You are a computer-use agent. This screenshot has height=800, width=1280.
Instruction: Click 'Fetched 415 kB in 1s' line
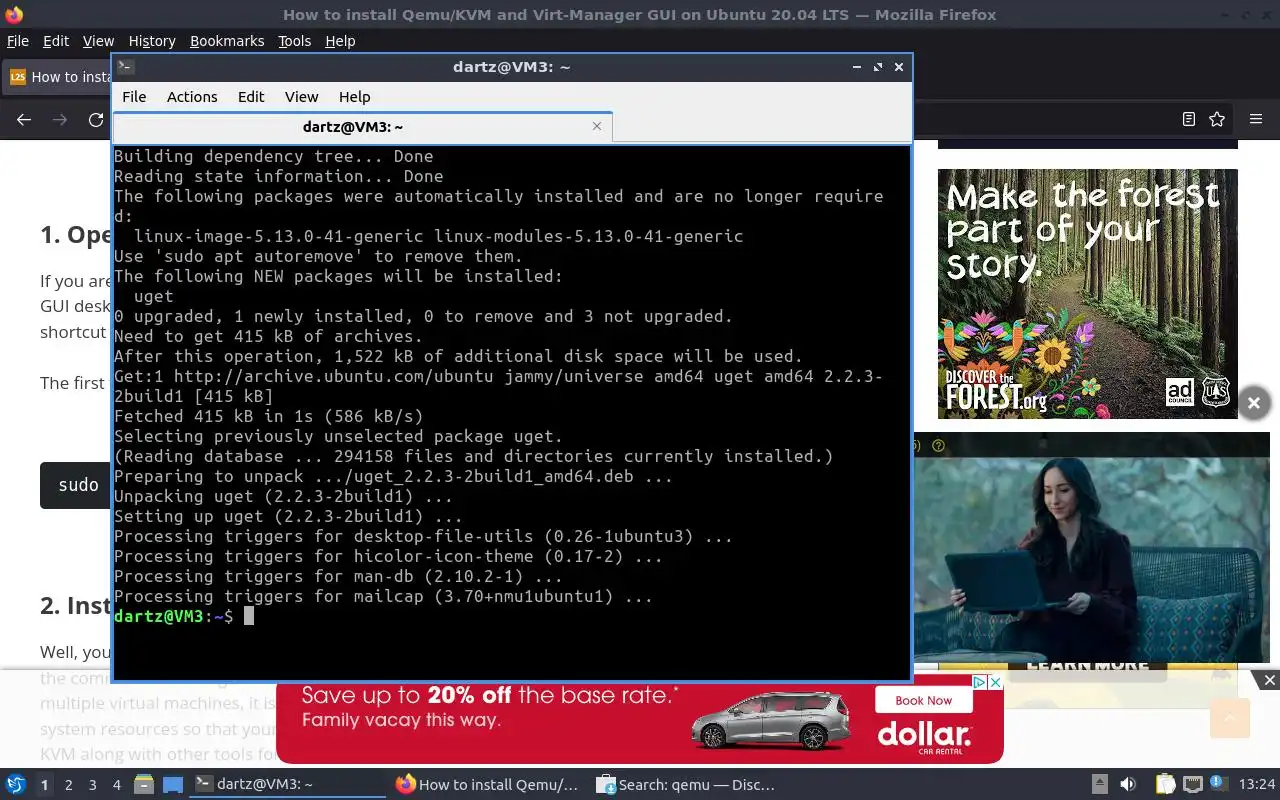tap(269, 416)
